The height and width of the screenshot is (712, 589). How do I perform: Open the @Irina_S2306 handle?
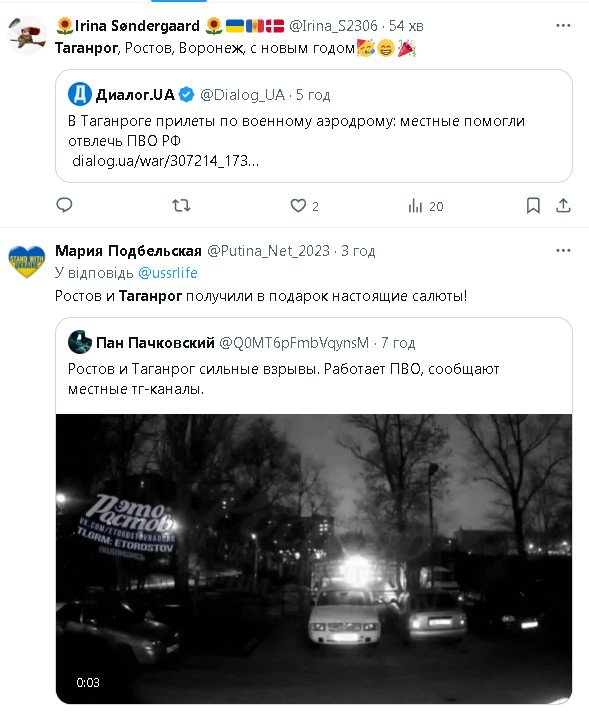333,26
